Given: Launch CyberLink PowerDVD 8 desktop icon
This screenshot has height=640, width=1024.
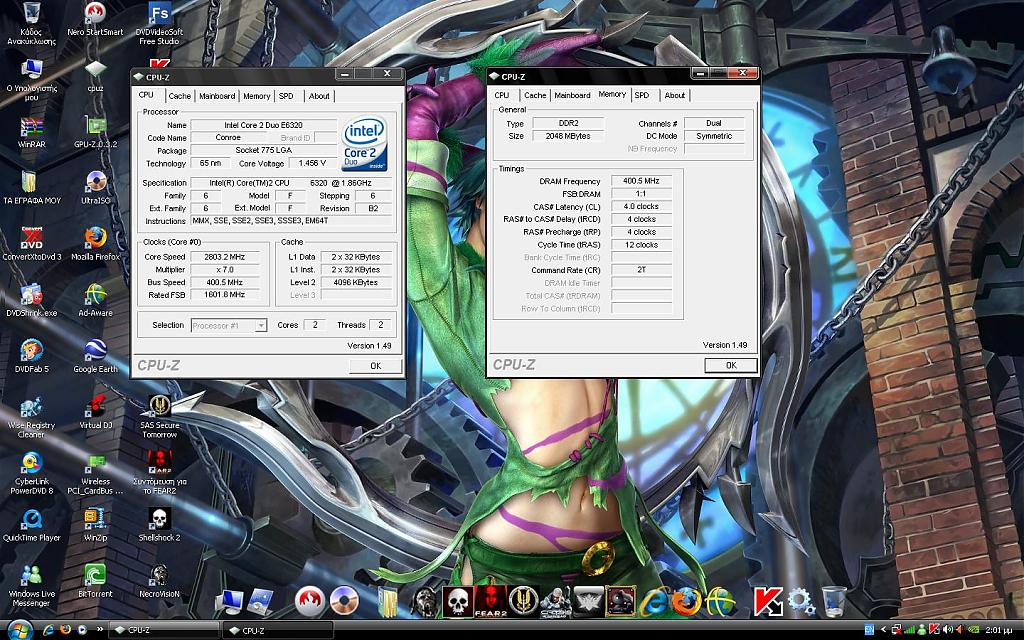Looking at the screenshot, I should click(x=31, y=473).
